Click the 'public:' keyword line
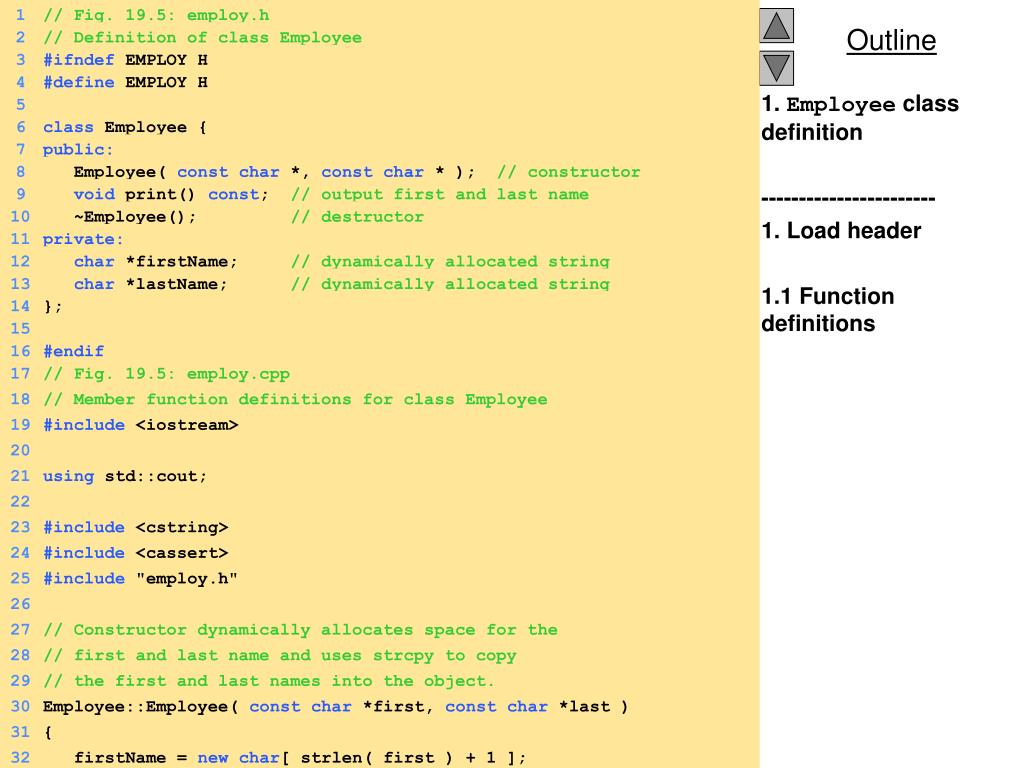This screenshot has width=1024, height=768. [78, 150]
